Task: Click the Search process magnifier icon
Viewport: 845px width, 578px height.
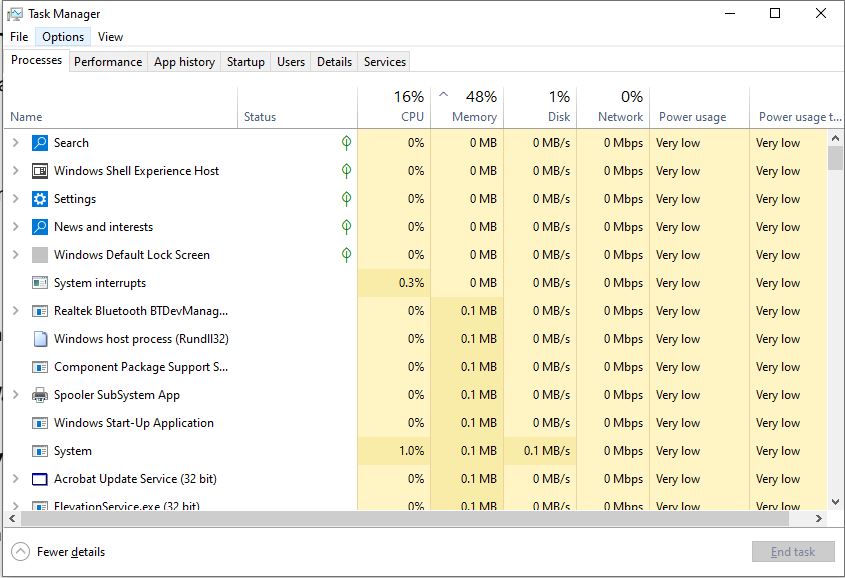Action: 40,143
